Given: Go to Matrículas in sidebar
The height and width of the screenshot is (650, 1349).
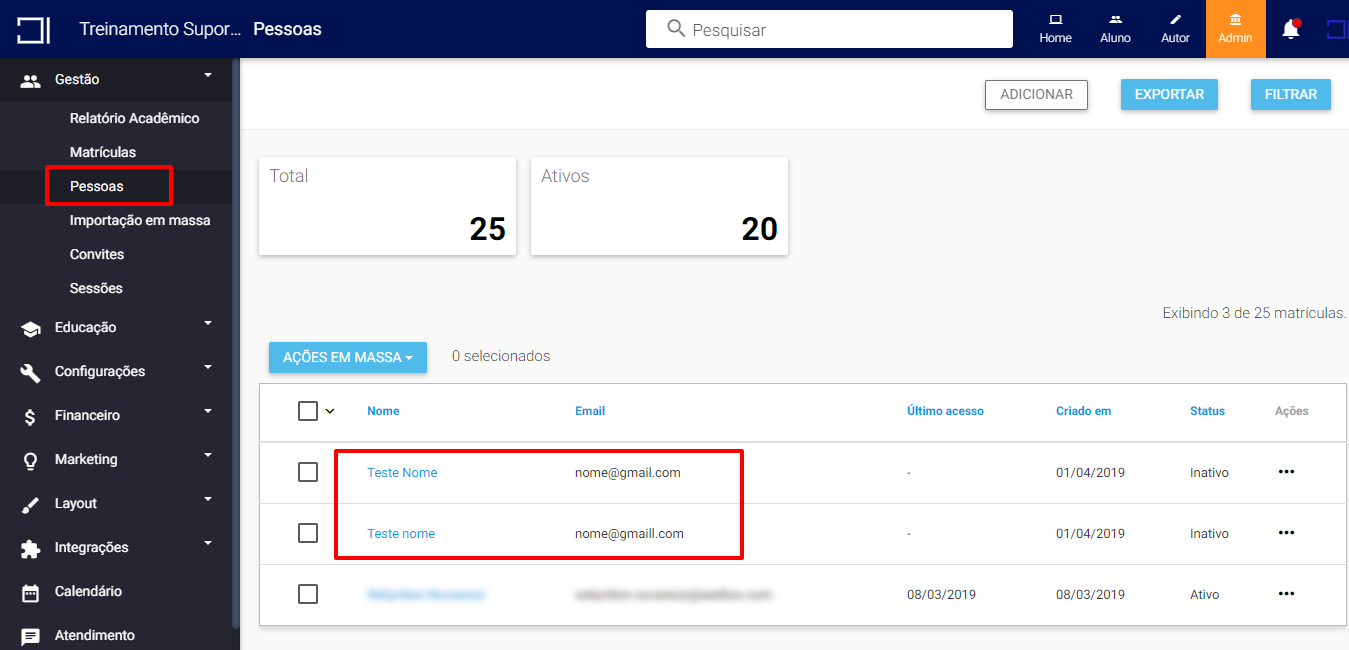Looking at the screenshot, I should 103,152.
